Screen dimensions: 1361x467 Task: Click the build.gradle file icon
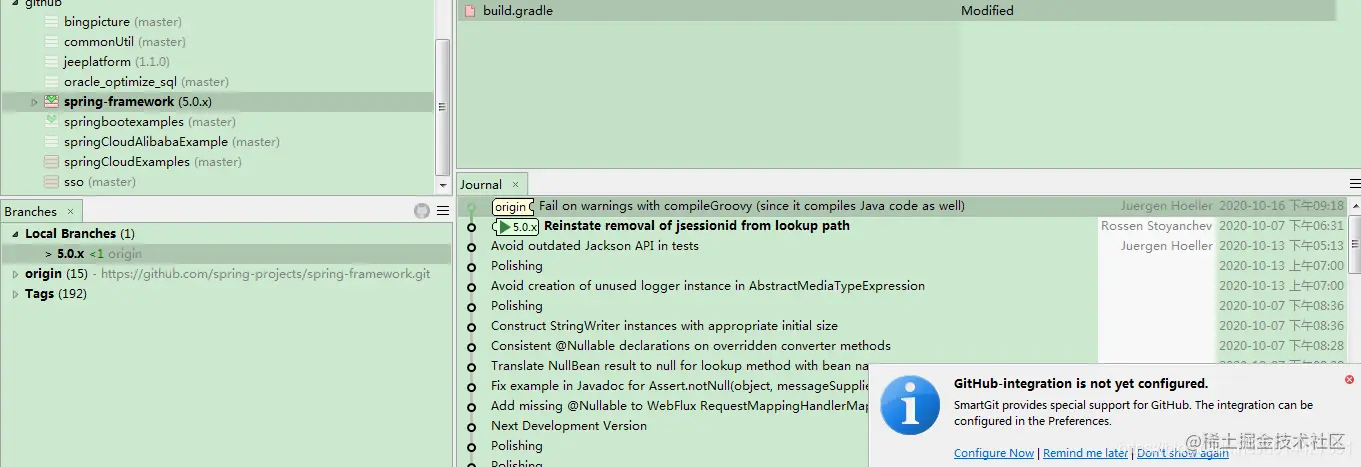pos(469,11)
